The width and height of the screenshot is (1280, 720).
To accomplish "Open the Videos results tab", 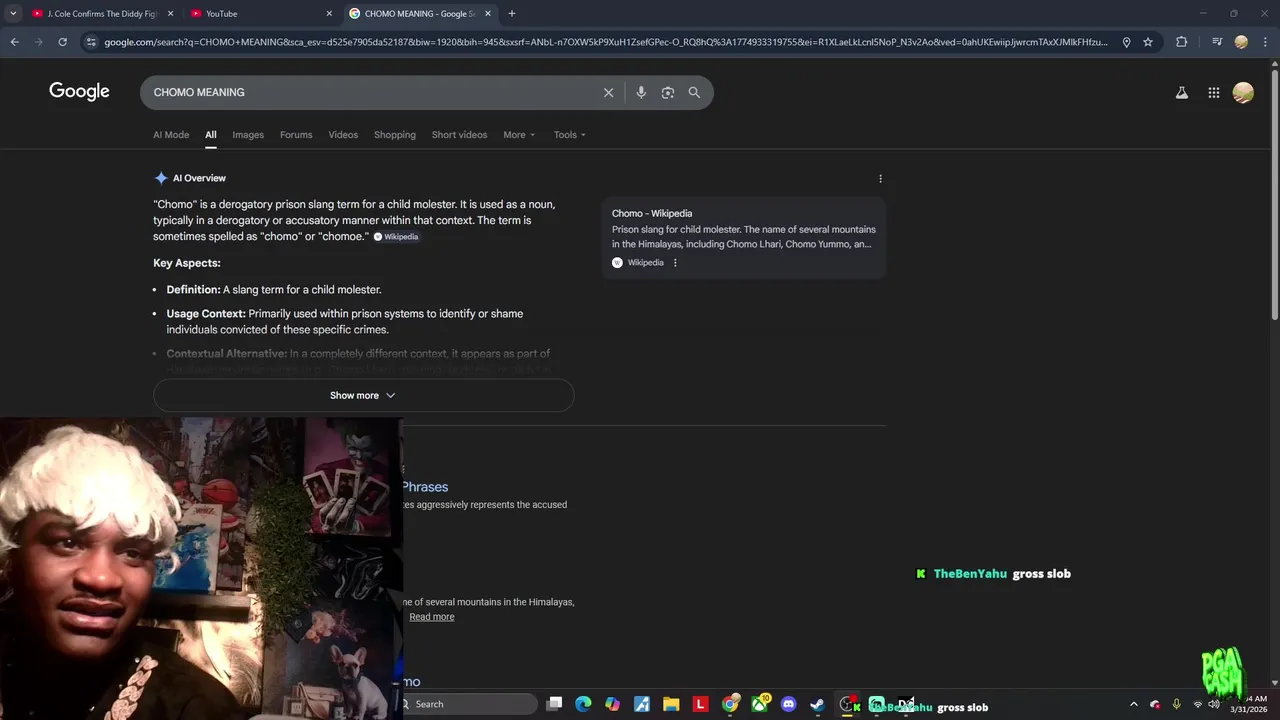I will (x=343, y=135).
